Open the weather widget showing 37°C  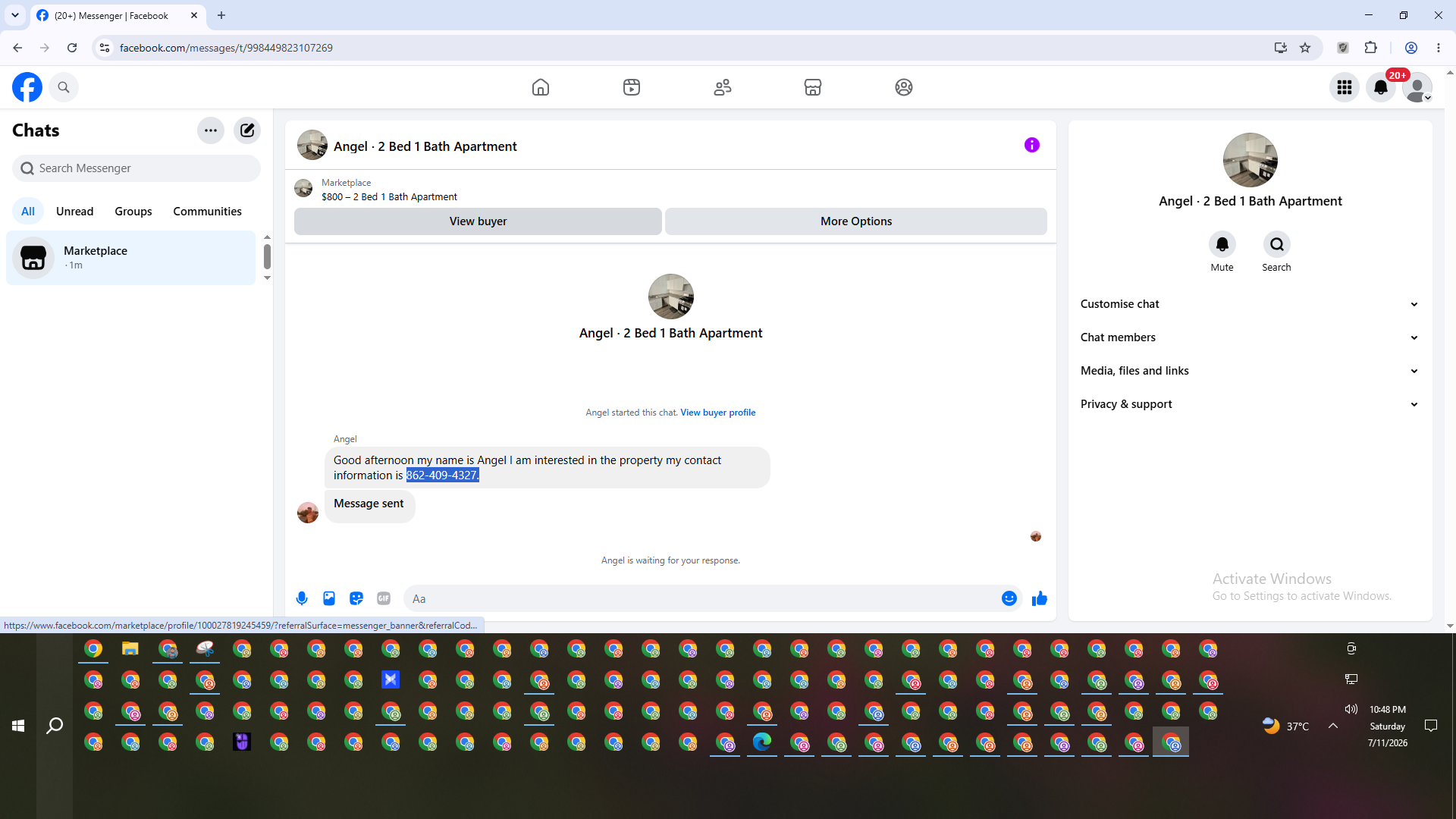click(x=1285, y=726)
